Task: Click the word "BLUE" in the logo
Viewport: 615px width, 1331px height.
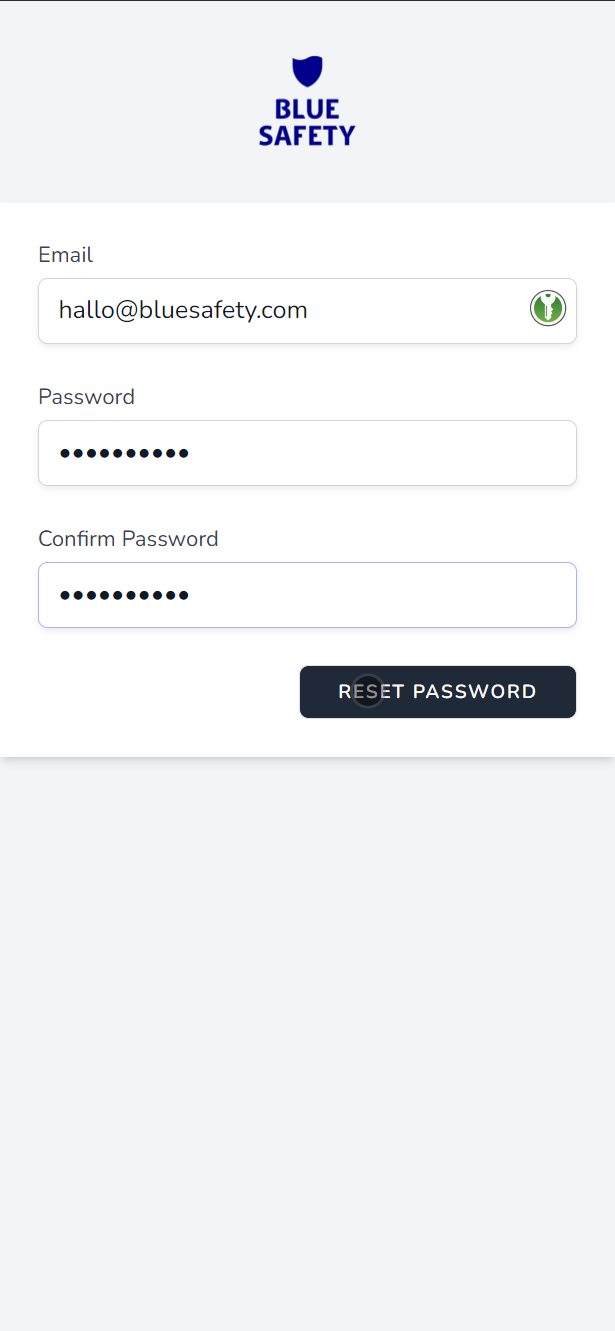Action: [307, 109]
